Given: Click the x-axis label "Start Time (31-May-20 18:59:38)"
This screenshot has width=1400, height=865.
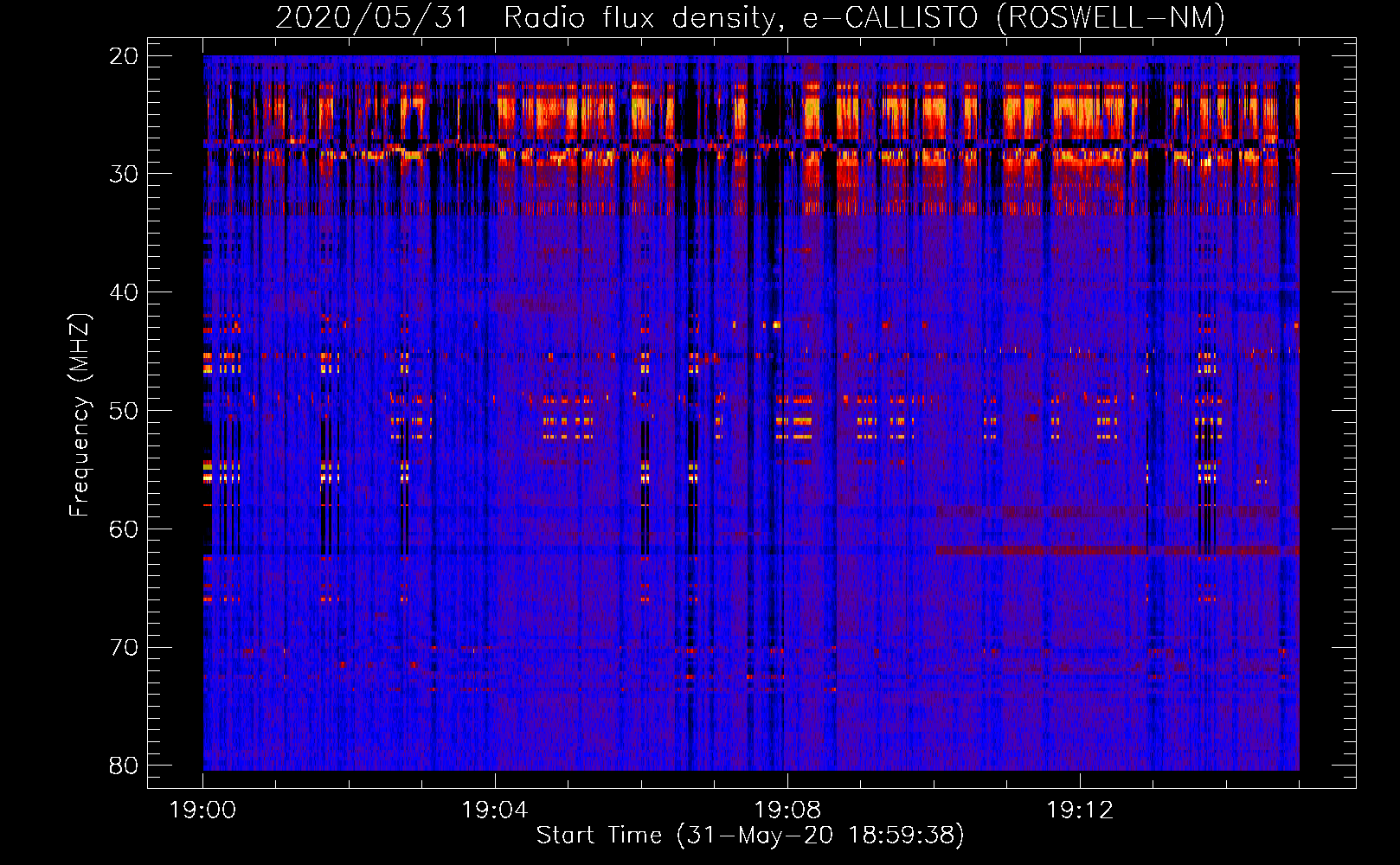Looking at the screenshot, I should click(750, 835).
